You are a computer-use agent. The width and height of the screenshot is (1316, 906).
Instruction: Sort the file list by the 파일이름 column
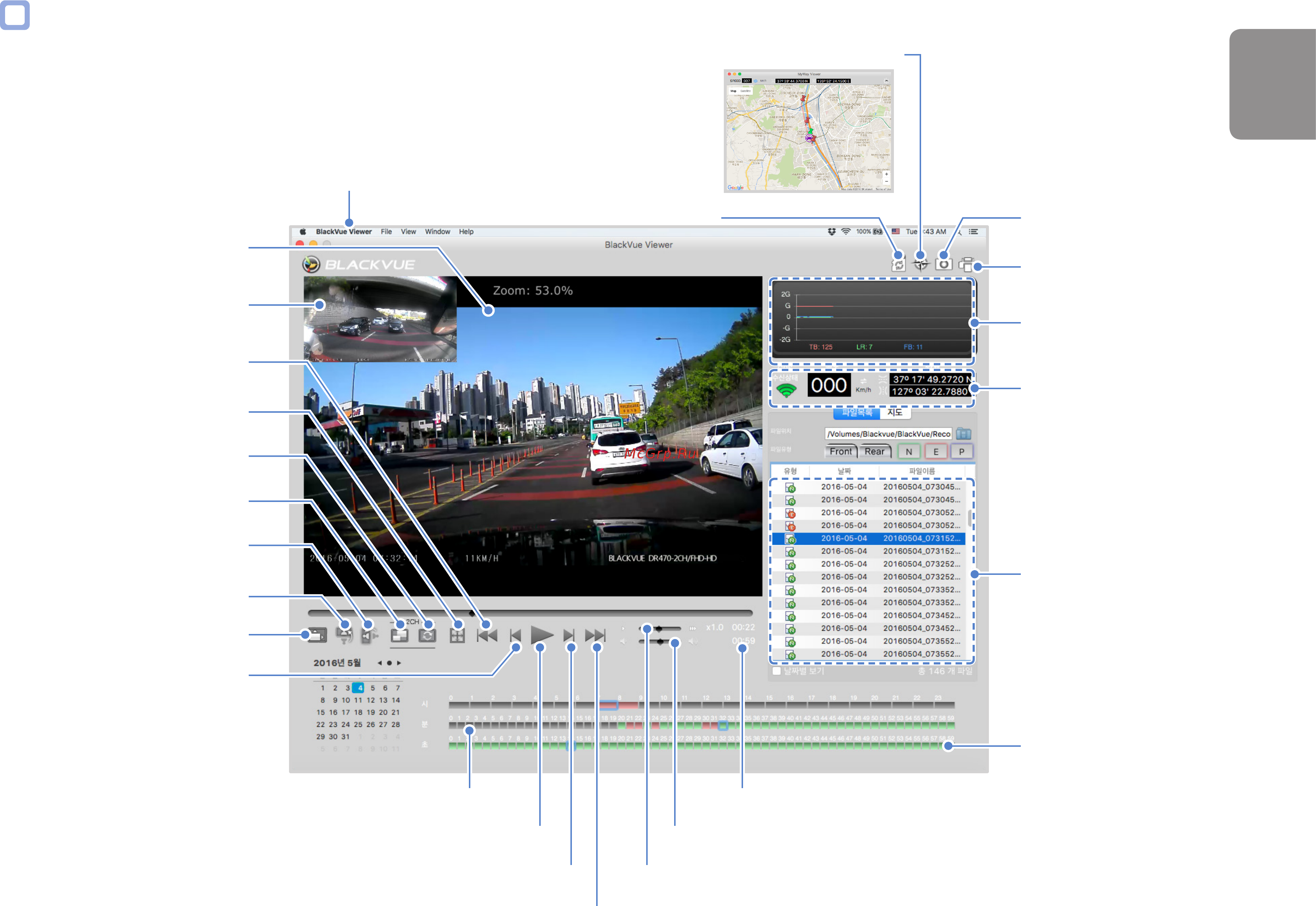click(921, 471)
